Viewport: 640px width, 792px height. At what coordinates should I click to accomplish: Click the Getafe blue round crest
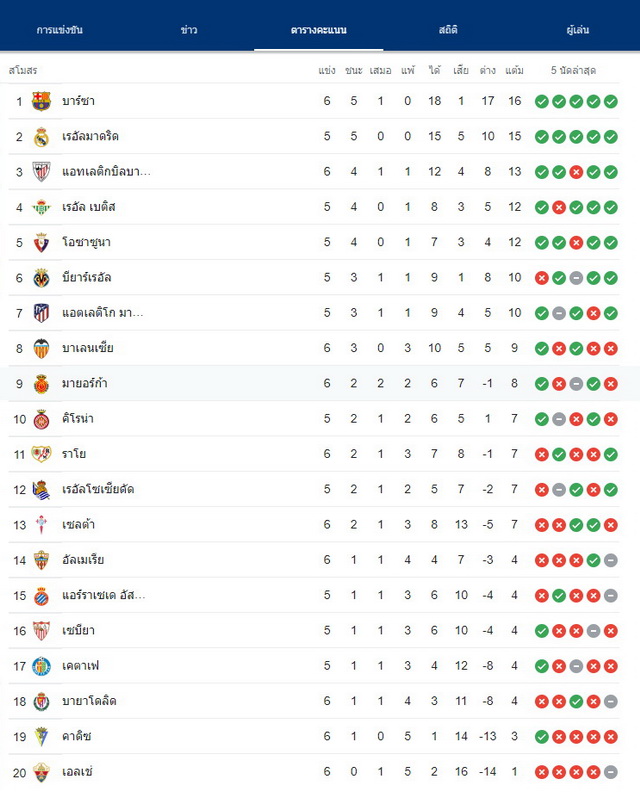click(41, 666)
